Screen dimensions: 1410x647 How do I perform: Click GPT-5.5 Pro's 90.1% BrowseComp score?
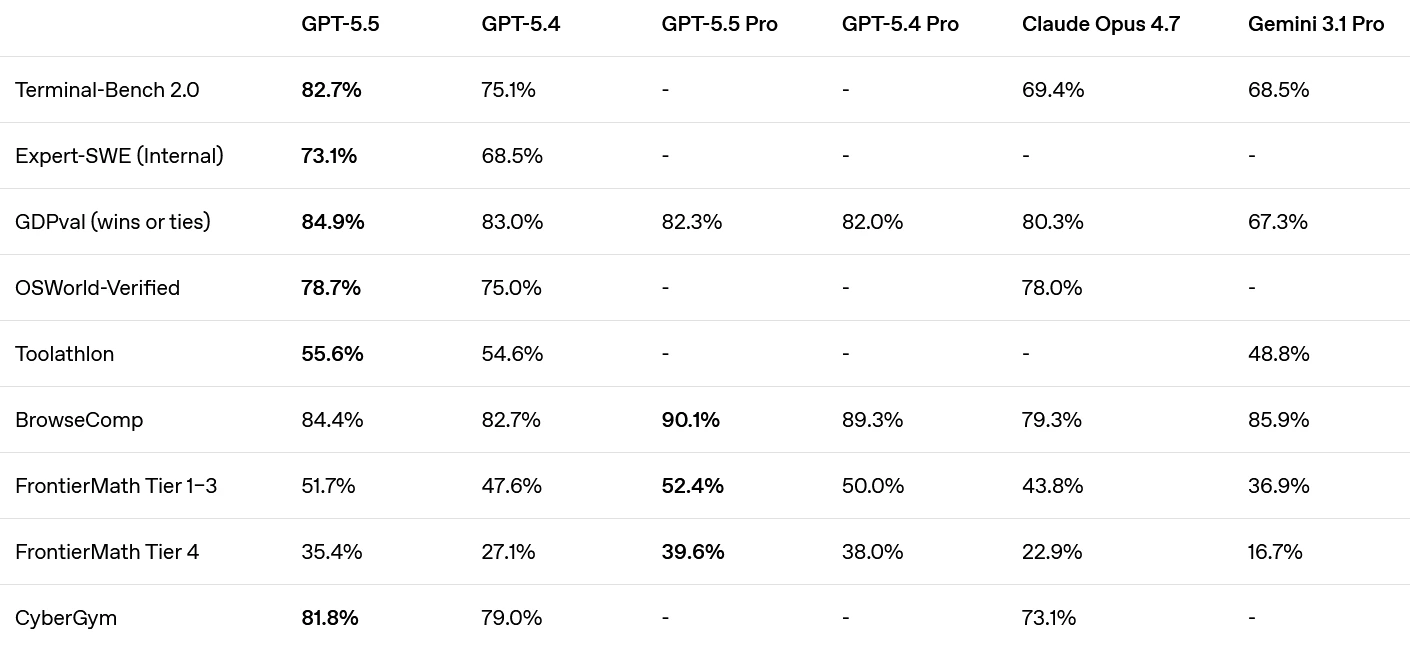point(690,420)
